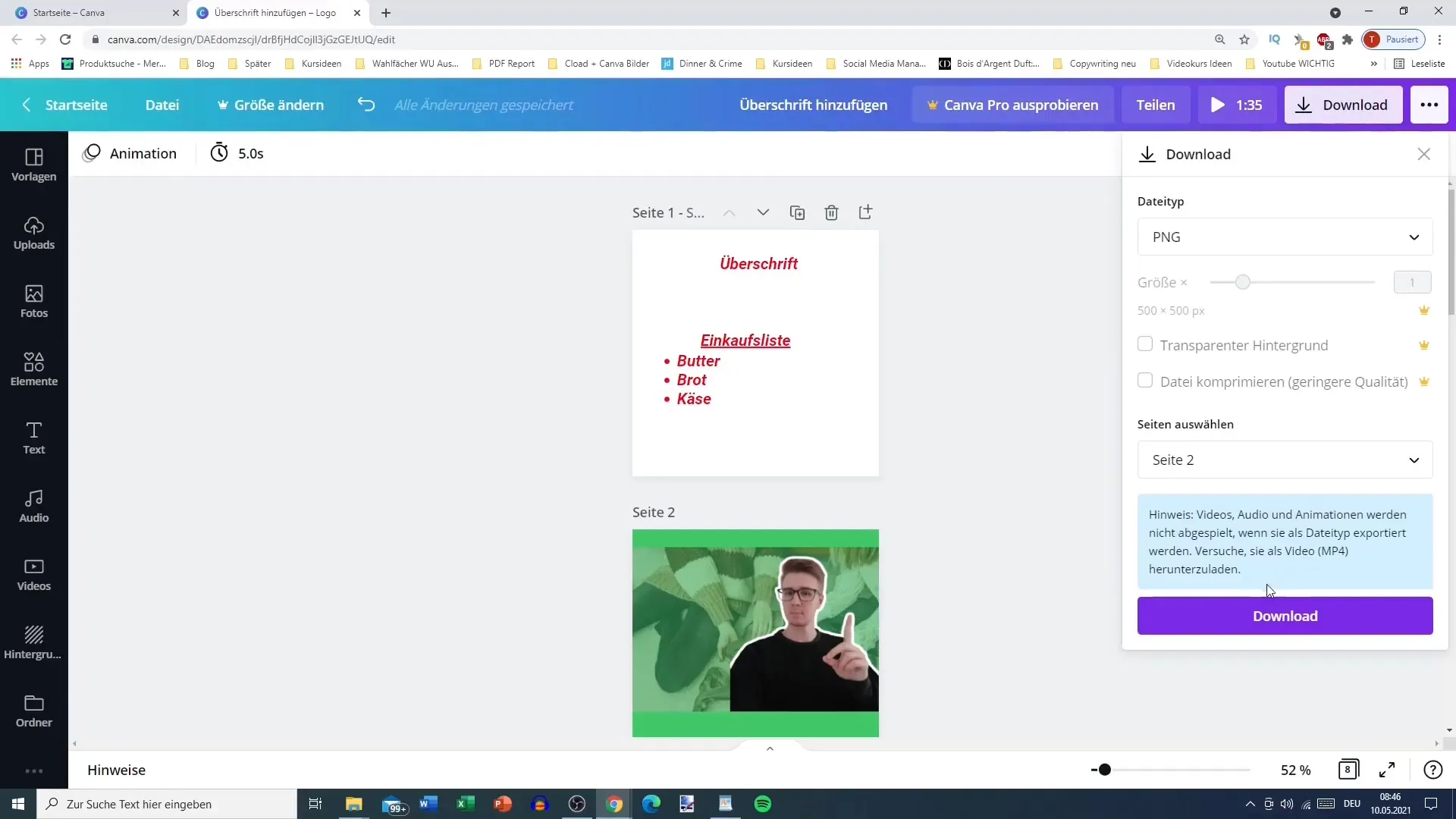Open the Videos panel in sidebar
The height and width of the screenshot is (819, 1456).
coord(34,574)
